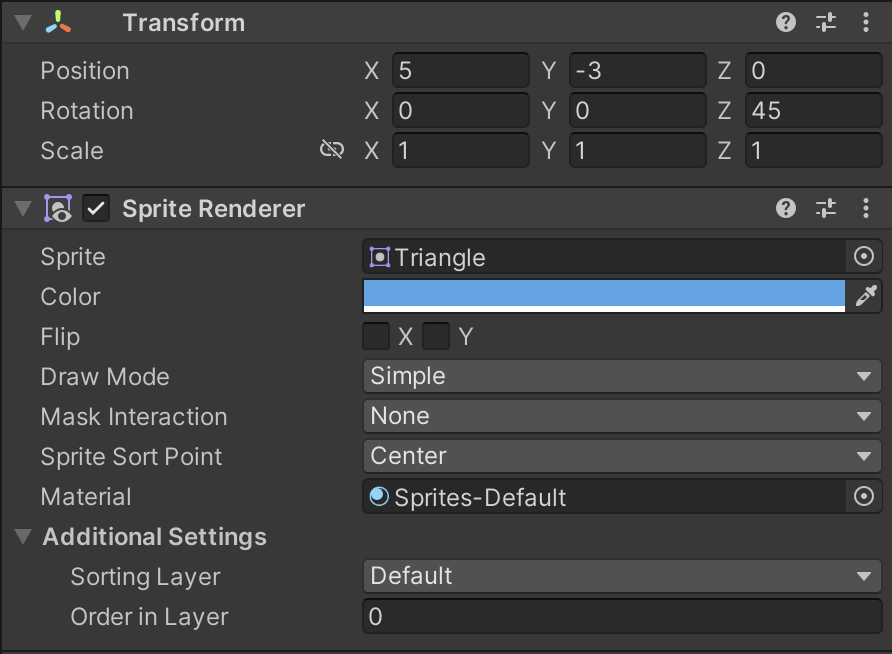
Task: Open the Sorting Layer dropdown
Action: [622, 576]
